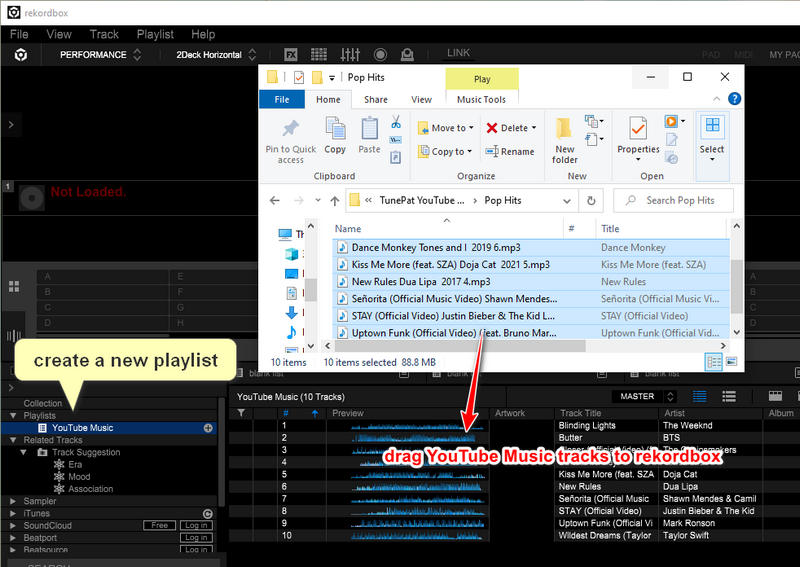The height and width of the screenshot is (567, 800).
Task: Expand the SoundCloud tree node
Action: (x=13, y=526)
